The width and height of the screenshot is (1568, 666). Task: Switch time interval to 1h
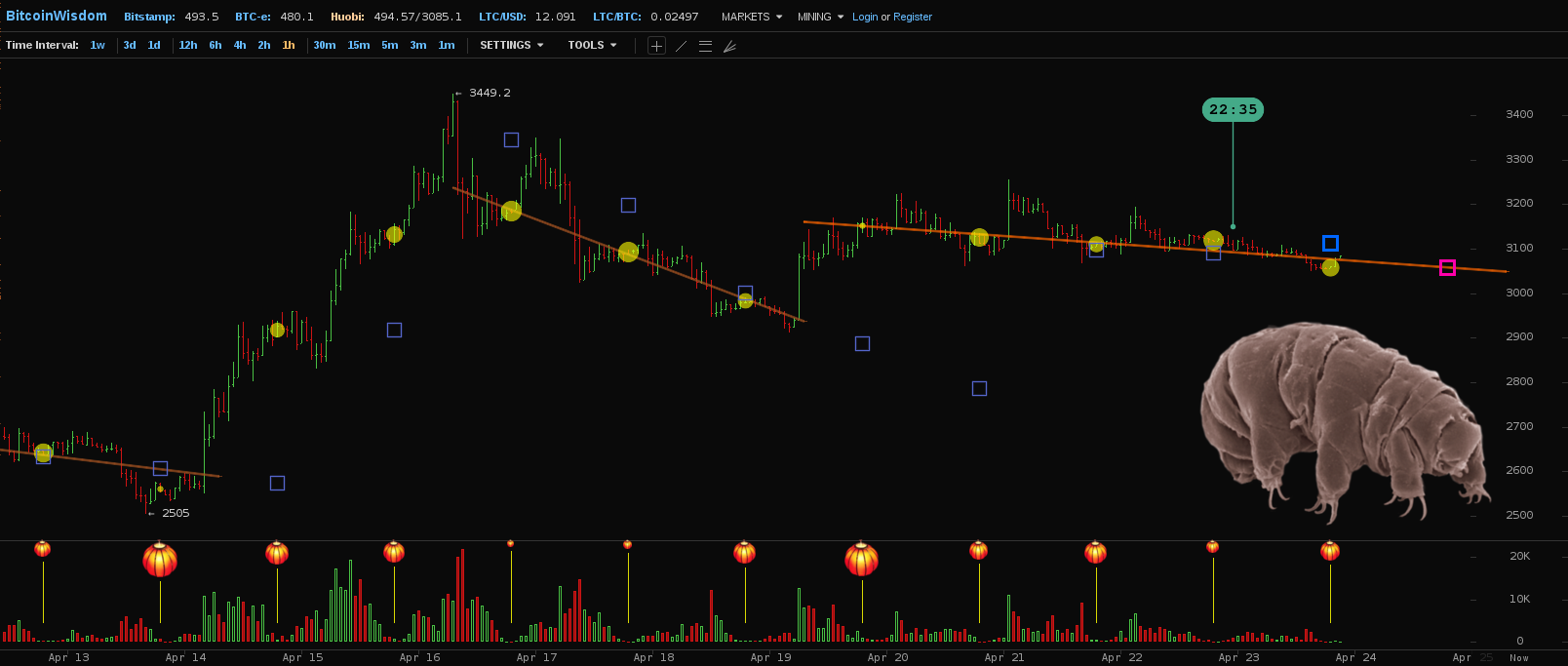289,45
